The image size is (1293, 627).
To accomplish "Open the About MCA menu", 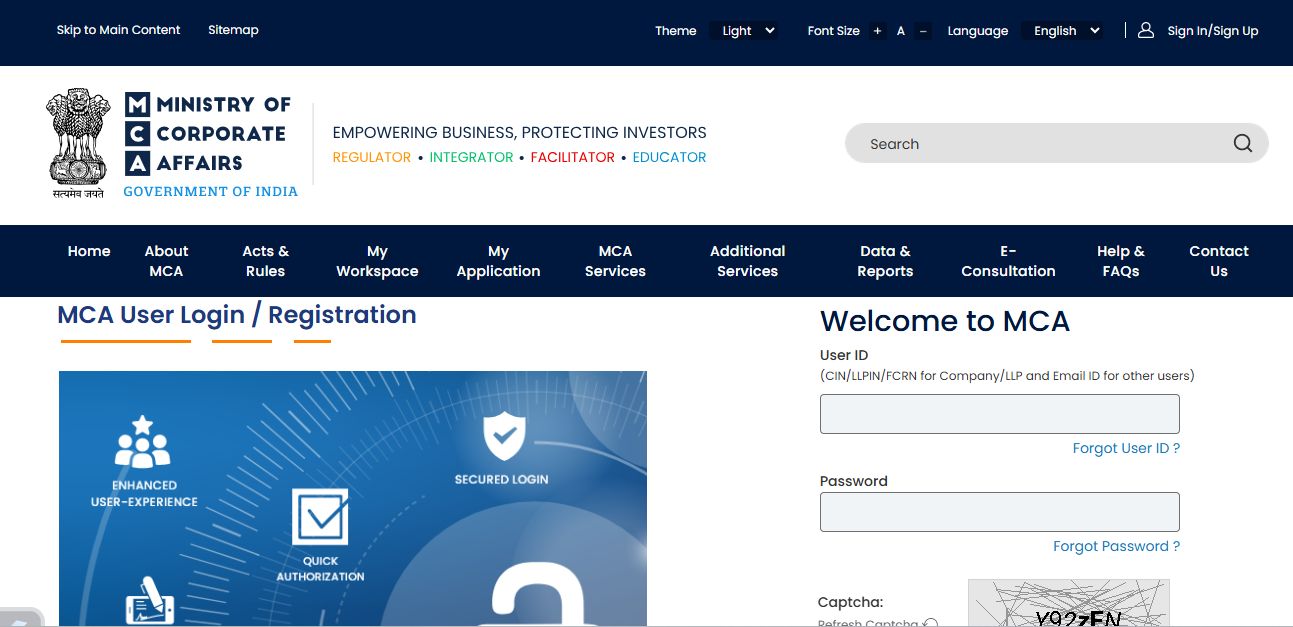I will point(166,261).
